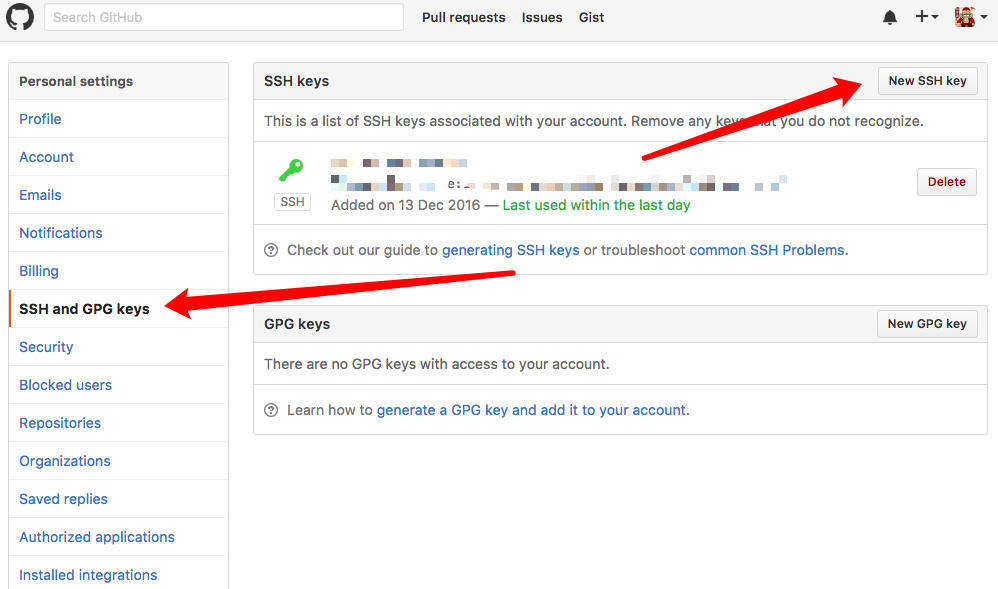Open Notifications settings in sidebar

pos(118,233)
